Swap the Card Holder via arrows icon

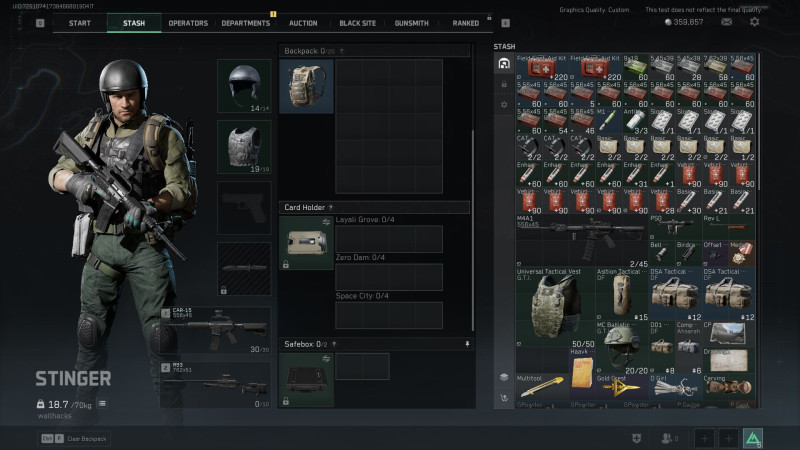click(326, 222)
